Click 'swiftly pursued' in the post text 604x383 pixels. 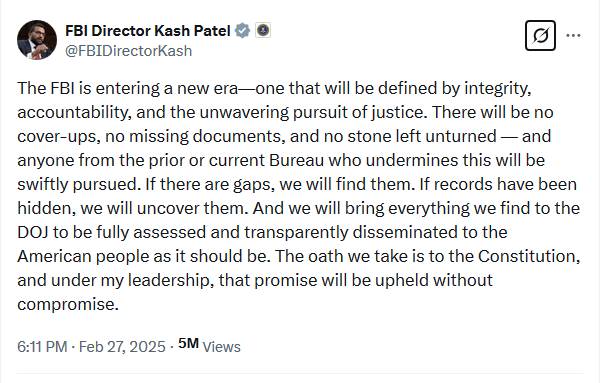(77, 185)
